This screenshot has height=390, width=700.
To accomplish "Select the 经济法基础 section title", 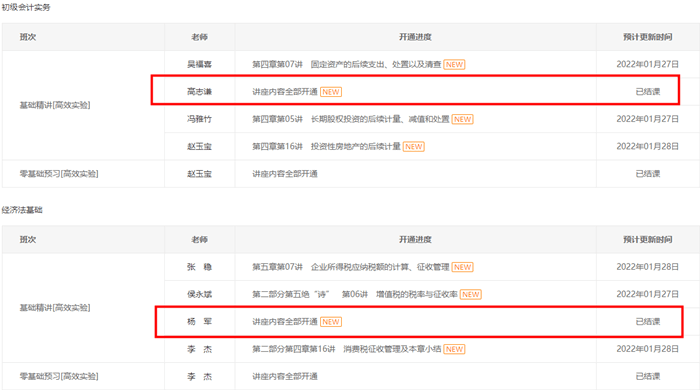I will point(22,210).
